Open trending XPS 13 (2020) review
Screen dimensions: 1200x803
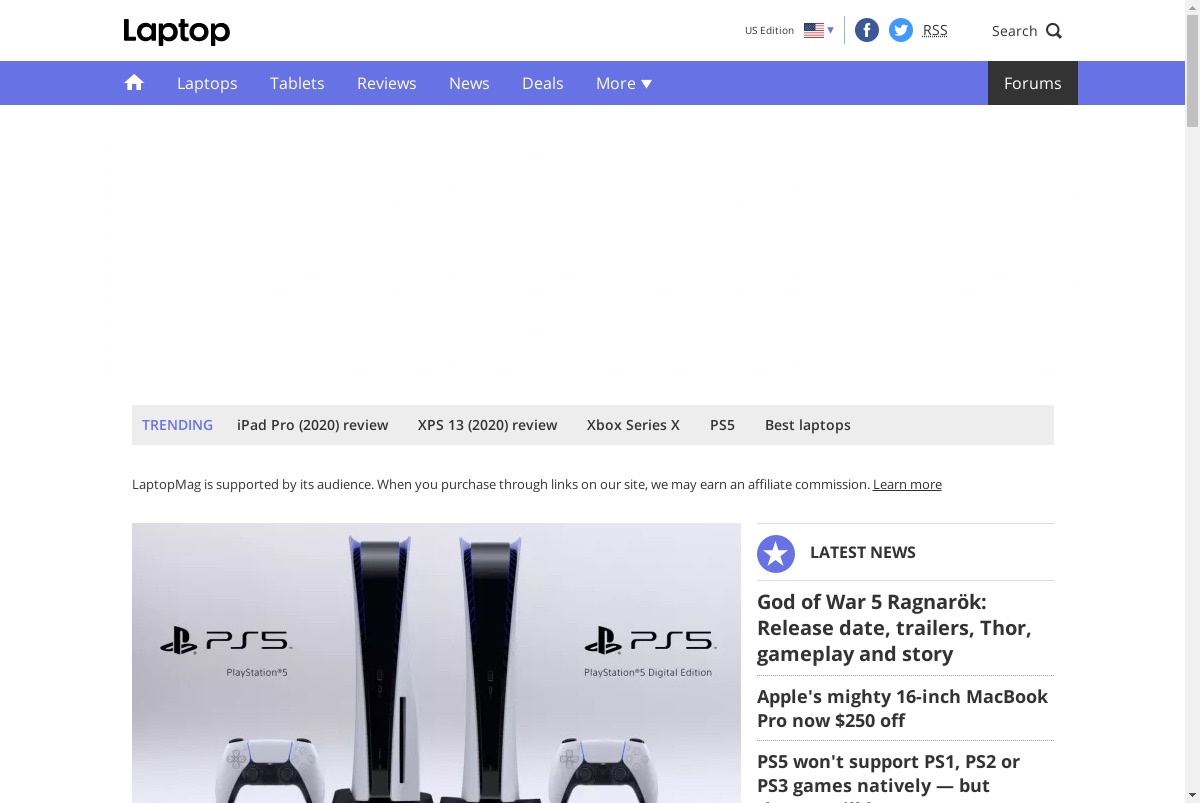click(488, 425)
